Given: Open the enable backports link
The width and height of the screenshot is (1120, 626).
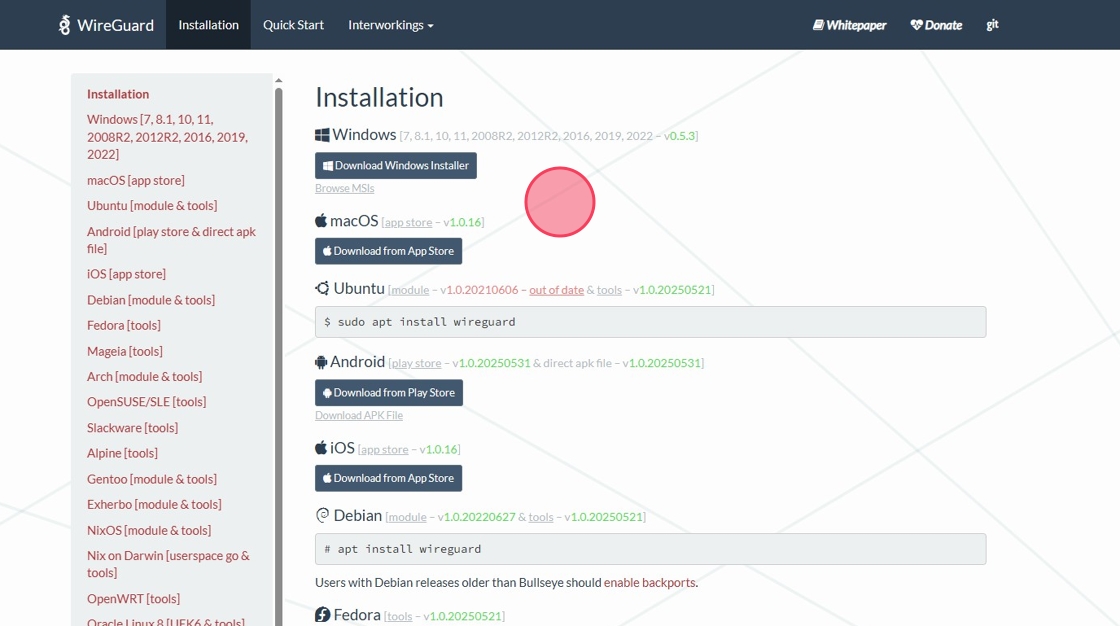Looking at the screenshot, I should point(649,582).
